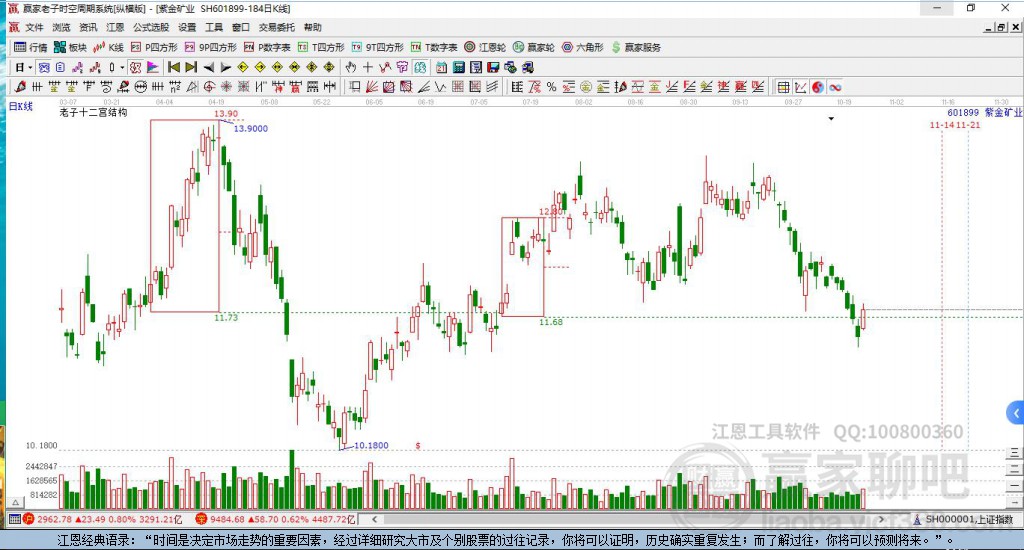Open the 资讯 menu
This screenshot has width=1024, height=550.
(x=88, y=27)
